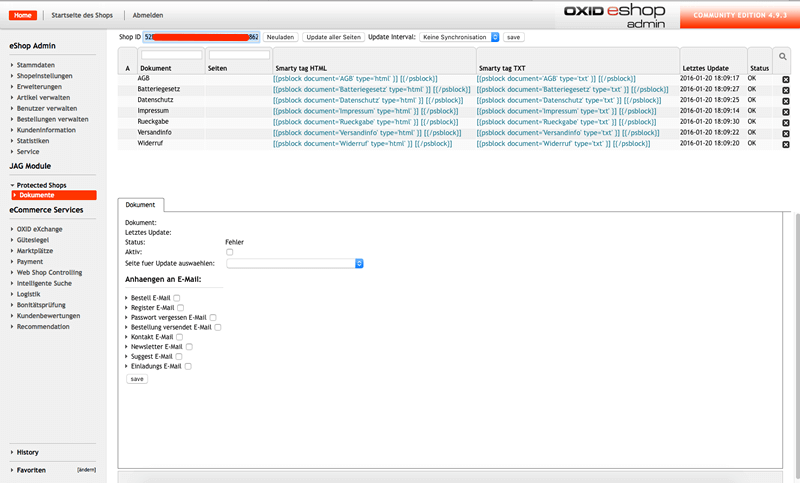Open the Update Interval dropdown

[x=459, y=37]
